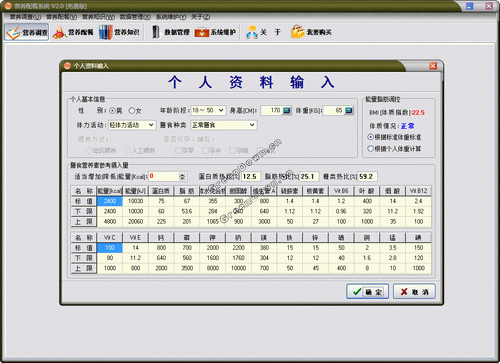Click weight field calculator icon
Image resolution: width=500 pixels, height=363 pixels.
pyautogui.click(x=349, y=110)
